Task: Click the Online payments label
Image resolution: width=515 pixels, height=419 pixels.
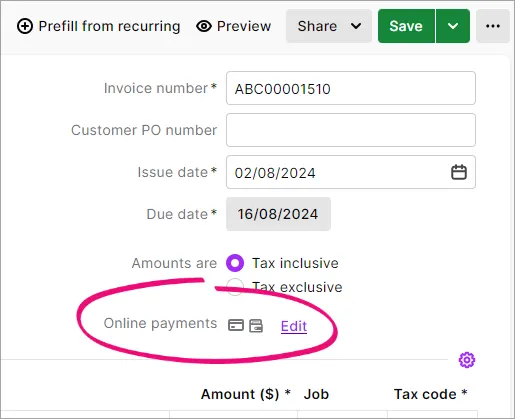Action: click(x=160, y=323)
